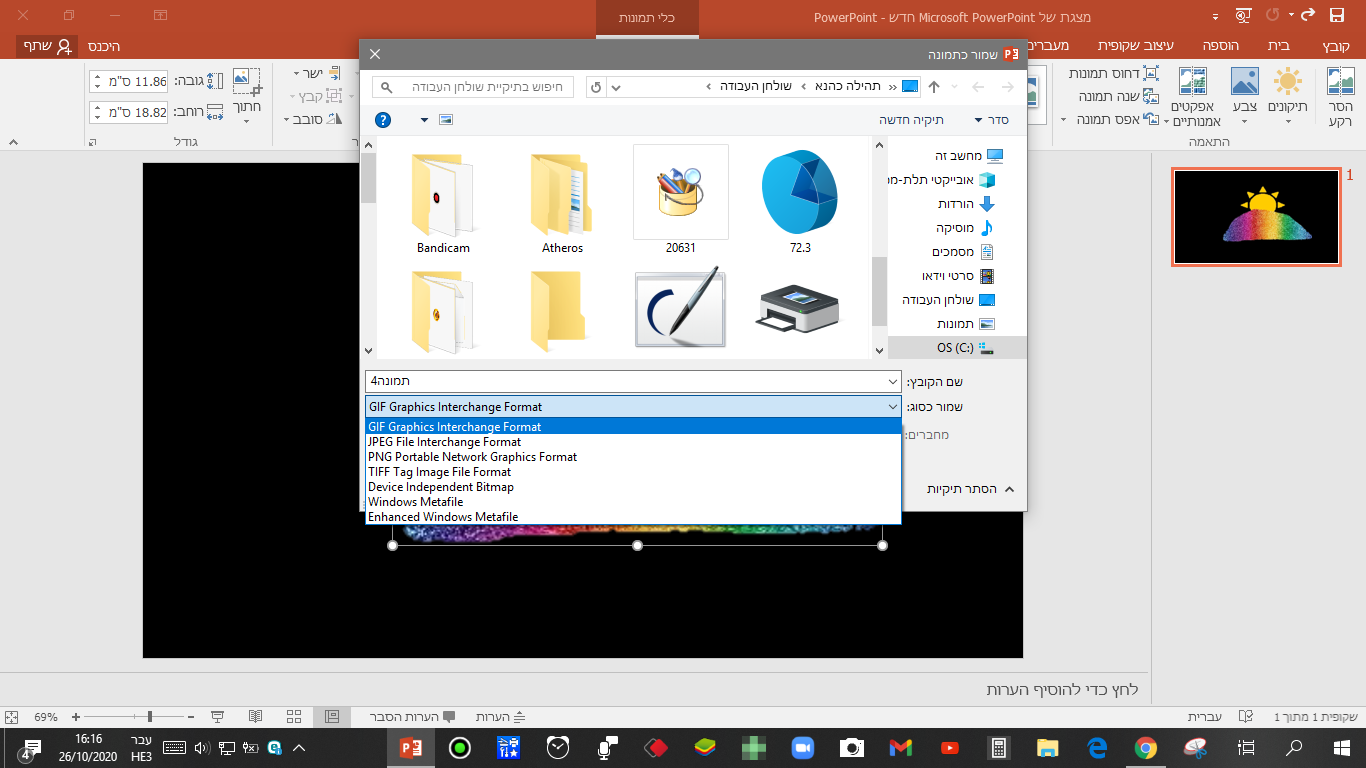1366x768 pixels.
Task: Open the Picture Tools (כלי תמונות) tab
Action: point(647,18)
